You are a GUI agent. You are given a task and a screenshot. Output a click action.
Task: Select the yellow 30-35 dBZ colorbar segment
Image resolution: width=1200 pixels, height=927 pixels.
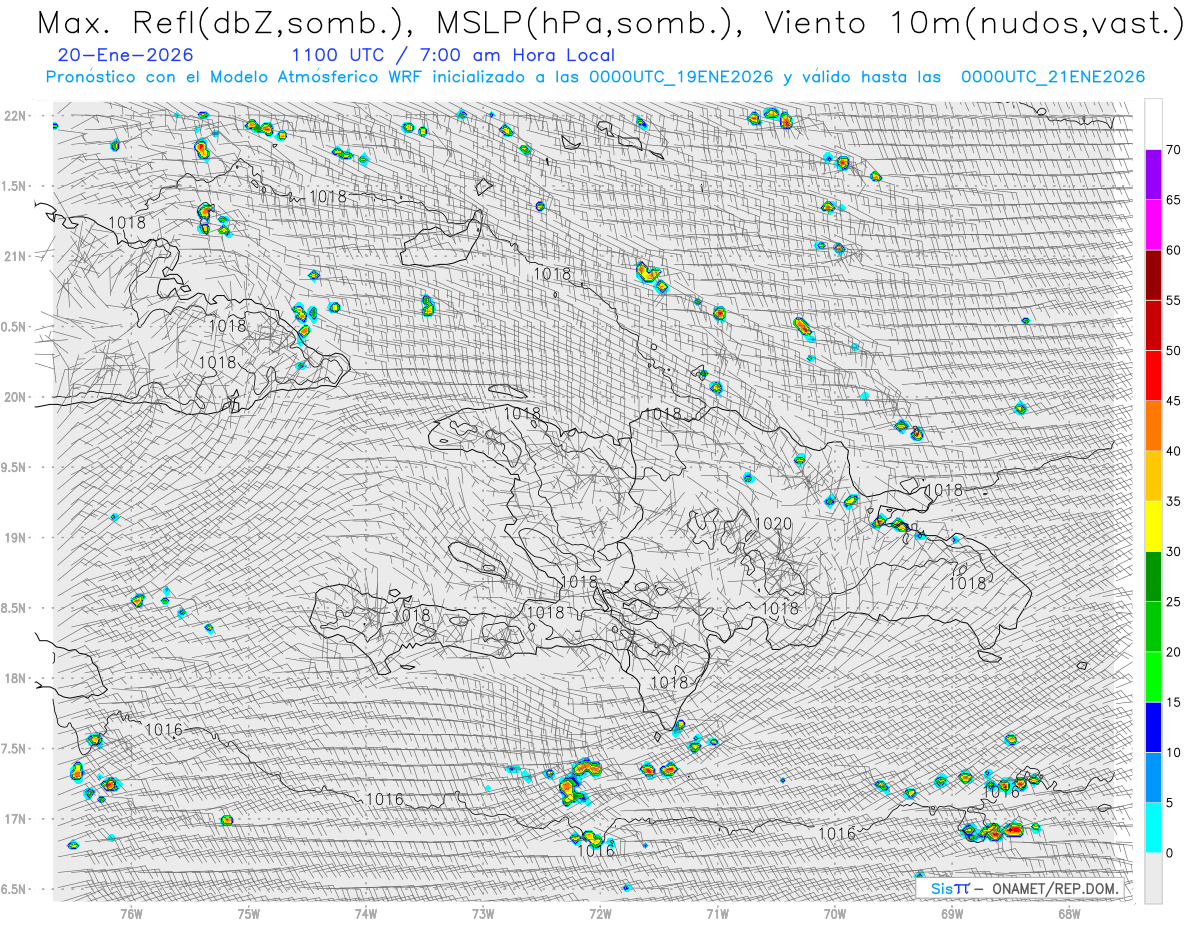[1153, 526]
